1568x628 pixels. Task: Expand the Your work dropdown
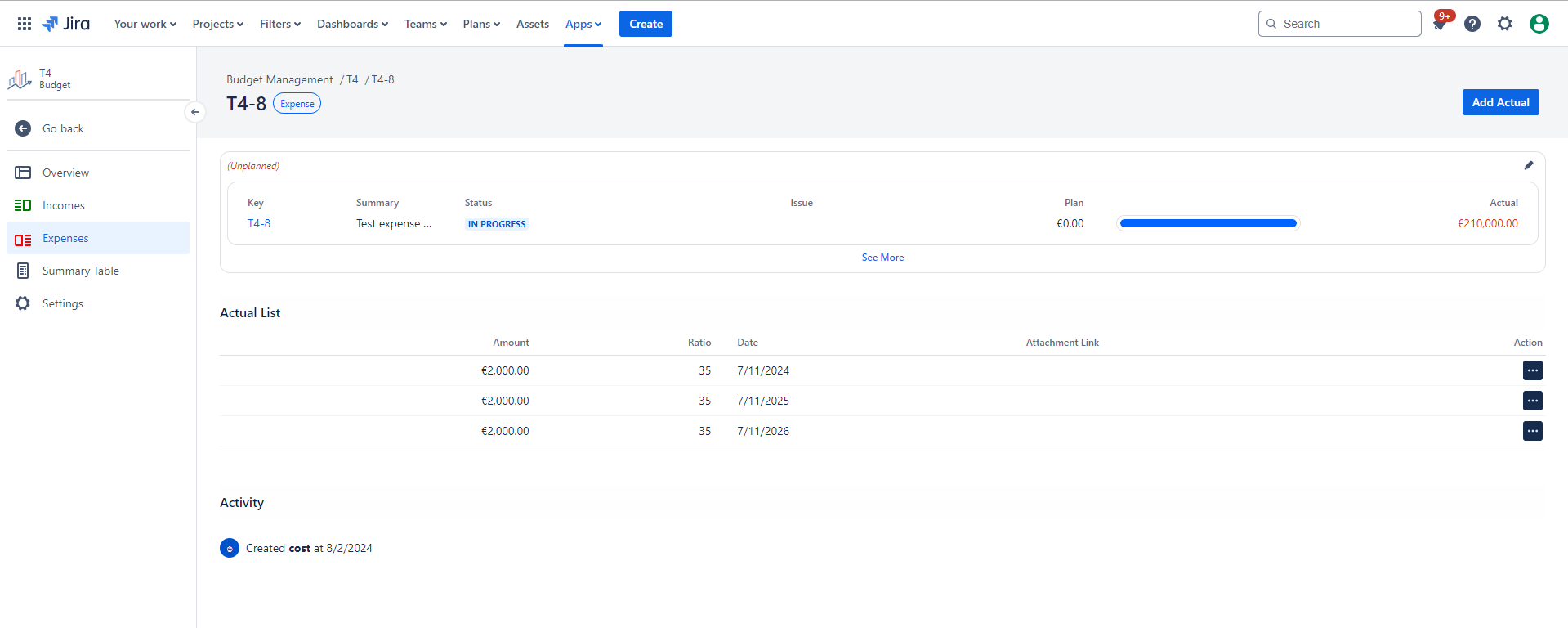pyautogui.click(x=145, y=24)
